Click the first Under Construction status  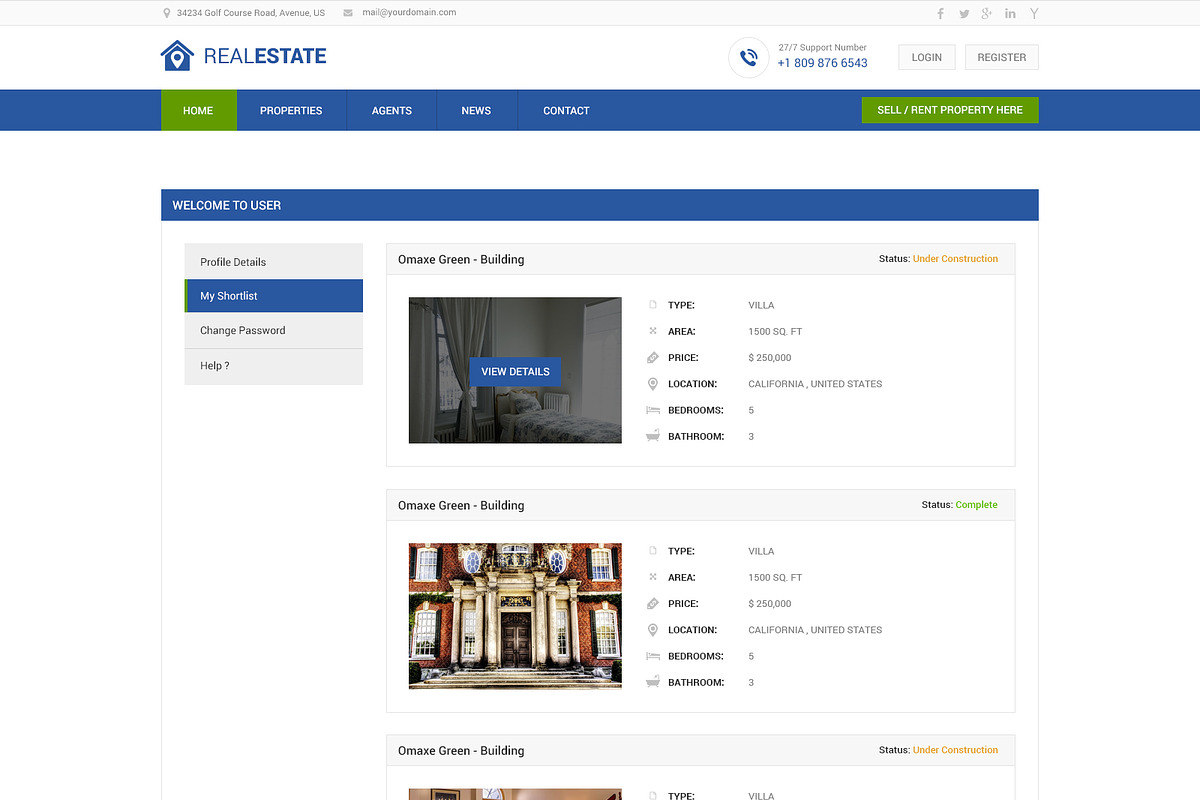(x=955, y=259)
